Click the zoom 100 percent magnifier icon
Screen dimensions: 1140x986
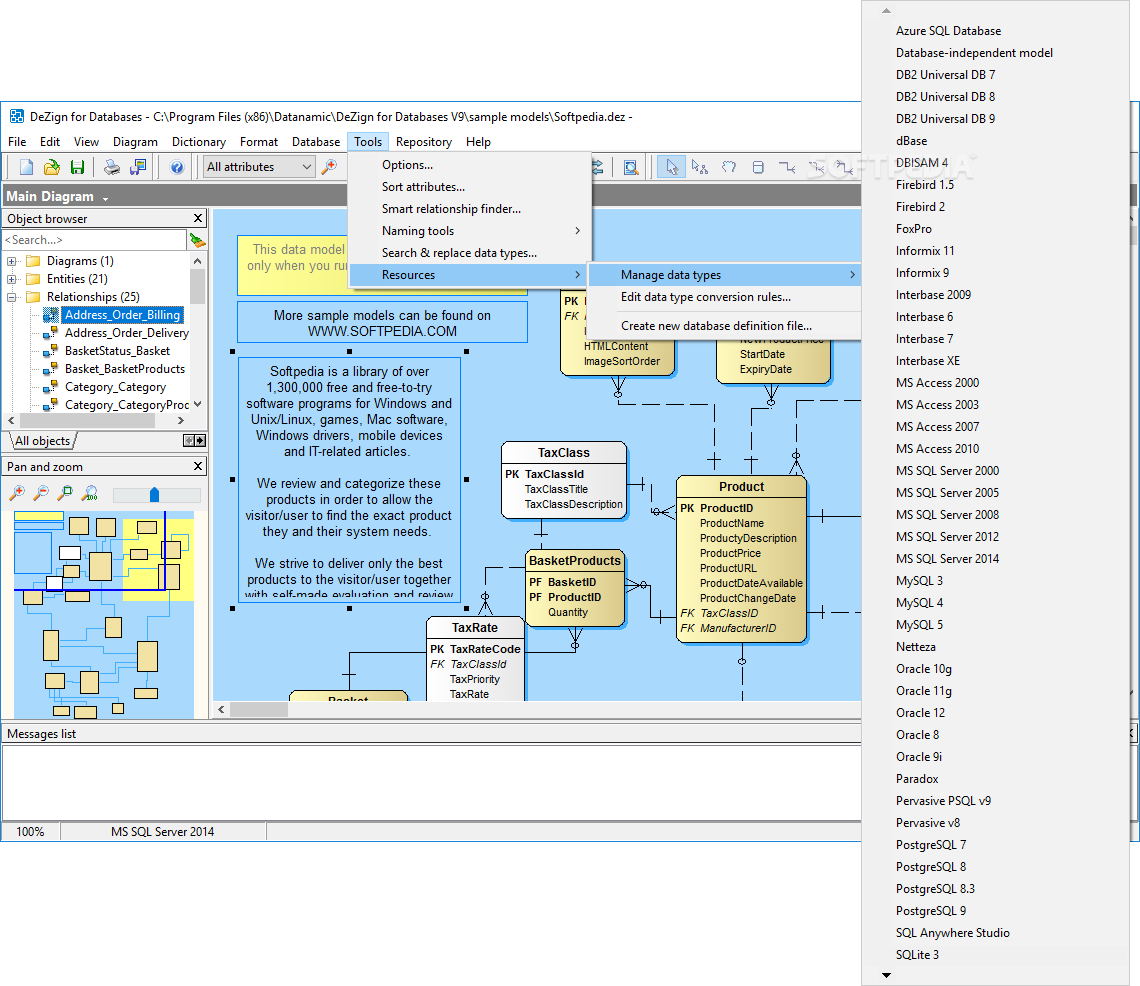[90, 494]
